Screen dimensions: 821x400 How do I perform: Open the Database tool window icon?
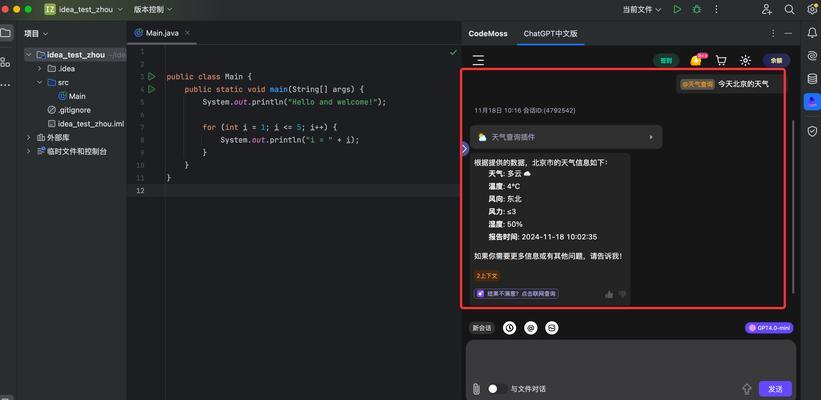pos(812,79)
